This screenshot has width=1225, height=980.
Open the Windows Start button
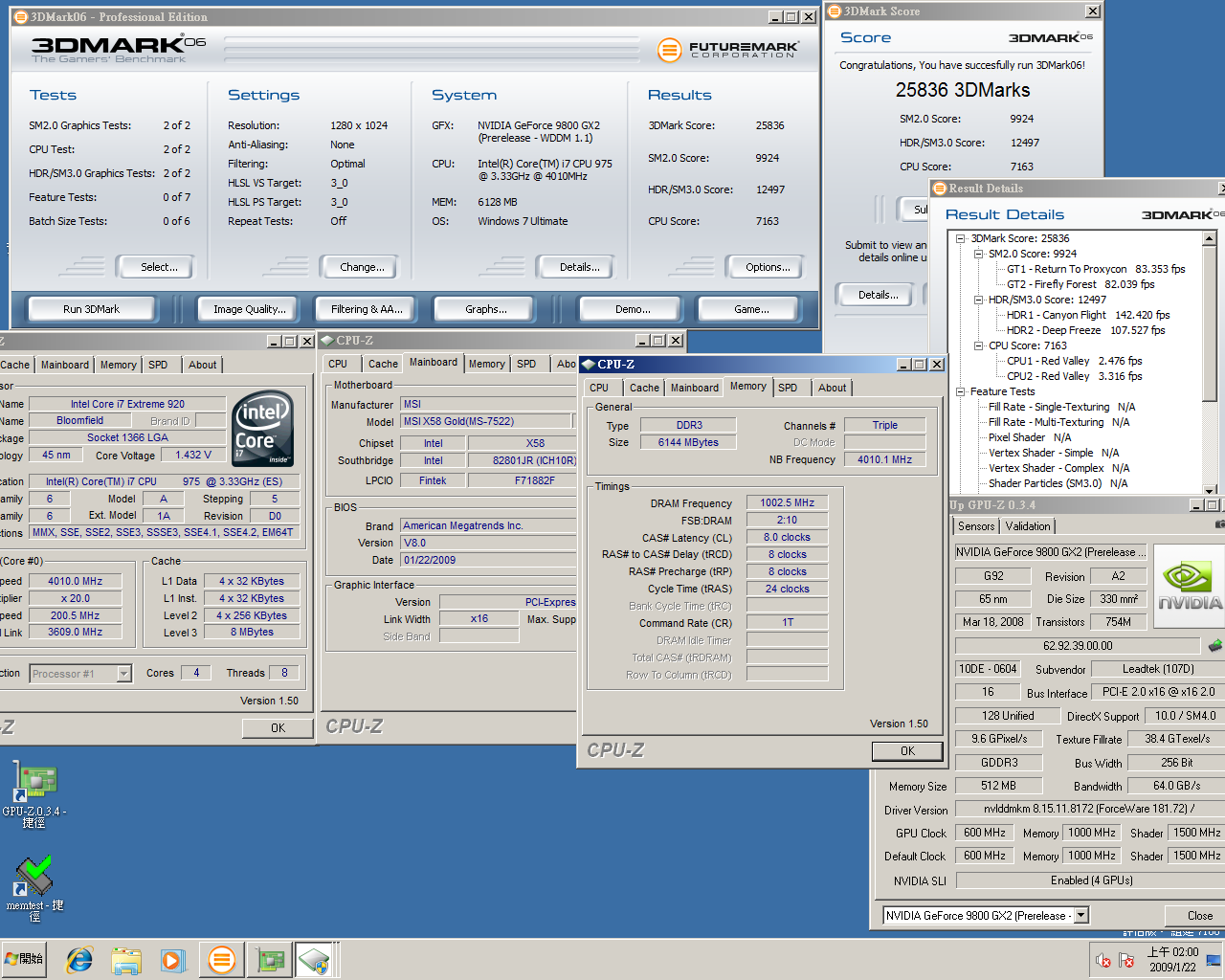click(x=25, y=959)
